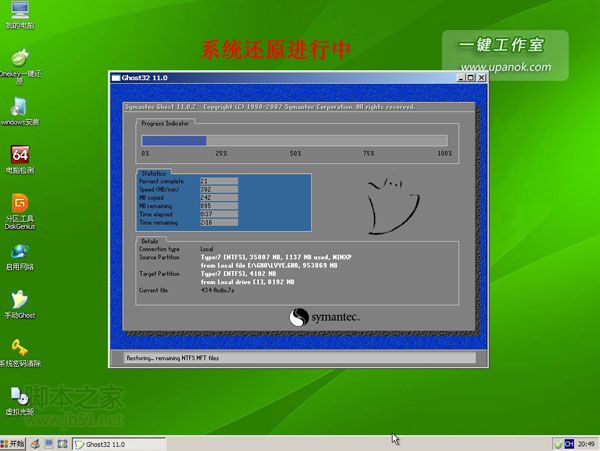The height and width of the screenshot is (451, 600).
Task: Click the first quick launch icon beside Start
Action: click(35, 443)
